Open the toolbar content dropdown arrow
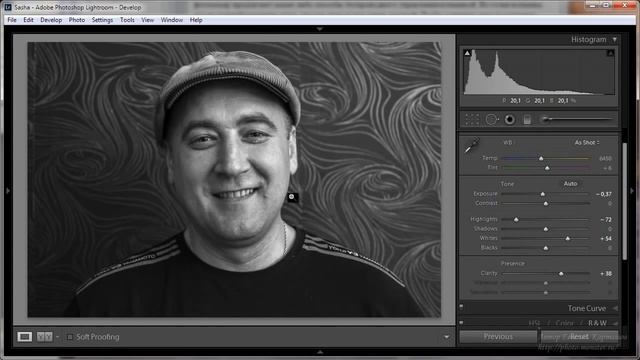640x360 pixels. (x=447, y=337)
